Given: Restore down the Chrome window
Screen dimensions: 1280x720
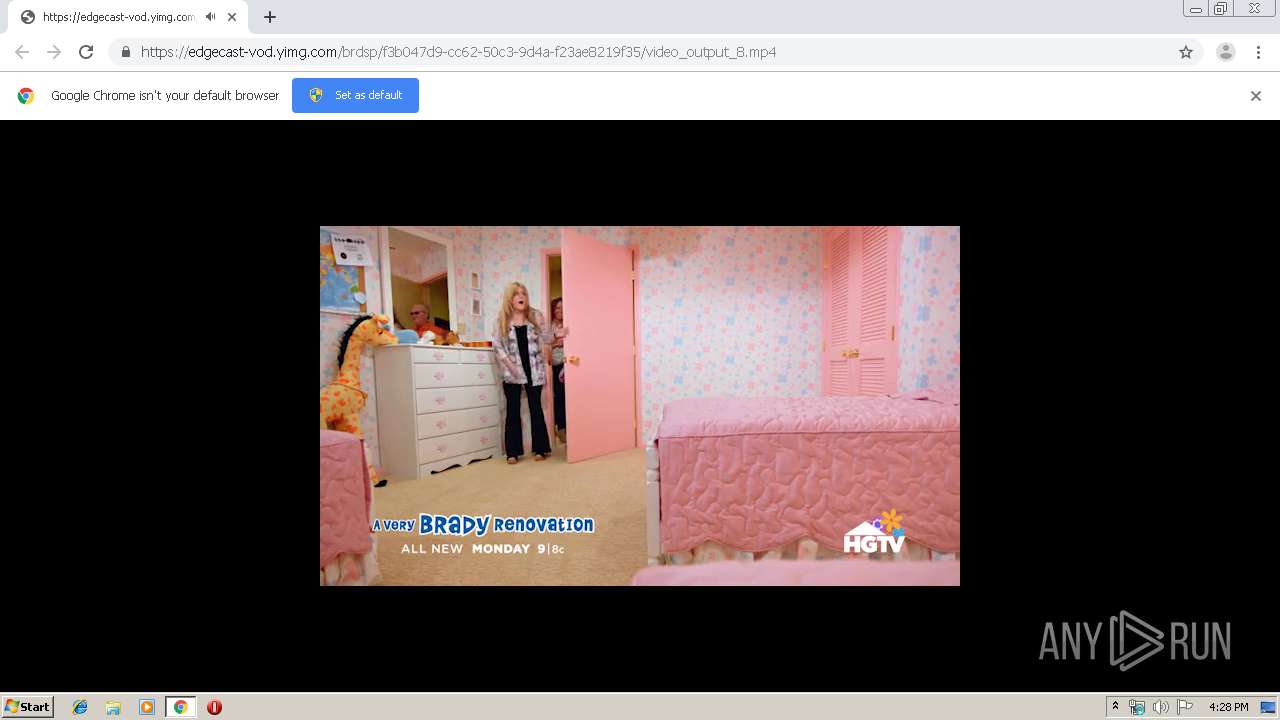Looking at the screenshot, I should click(x=1221, y=9).
